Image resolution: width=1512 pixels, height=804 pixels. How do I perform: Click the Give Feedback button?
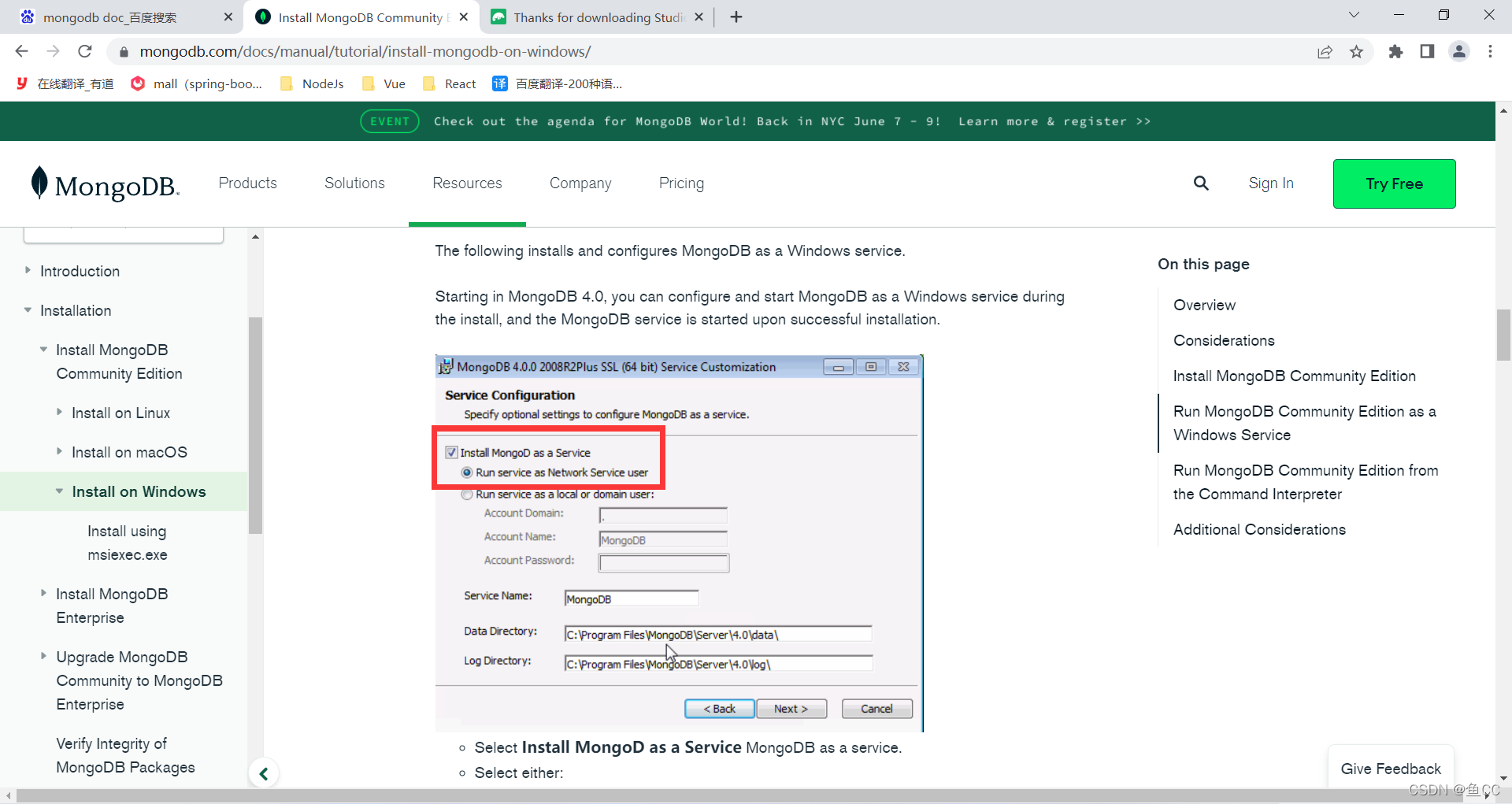click(x=1391, y=769)
